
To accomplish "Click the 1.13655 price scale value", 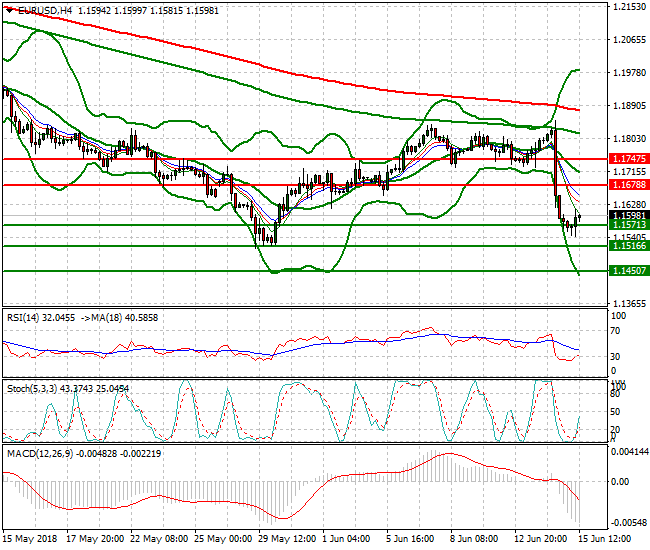I will (x=629, y=303).
